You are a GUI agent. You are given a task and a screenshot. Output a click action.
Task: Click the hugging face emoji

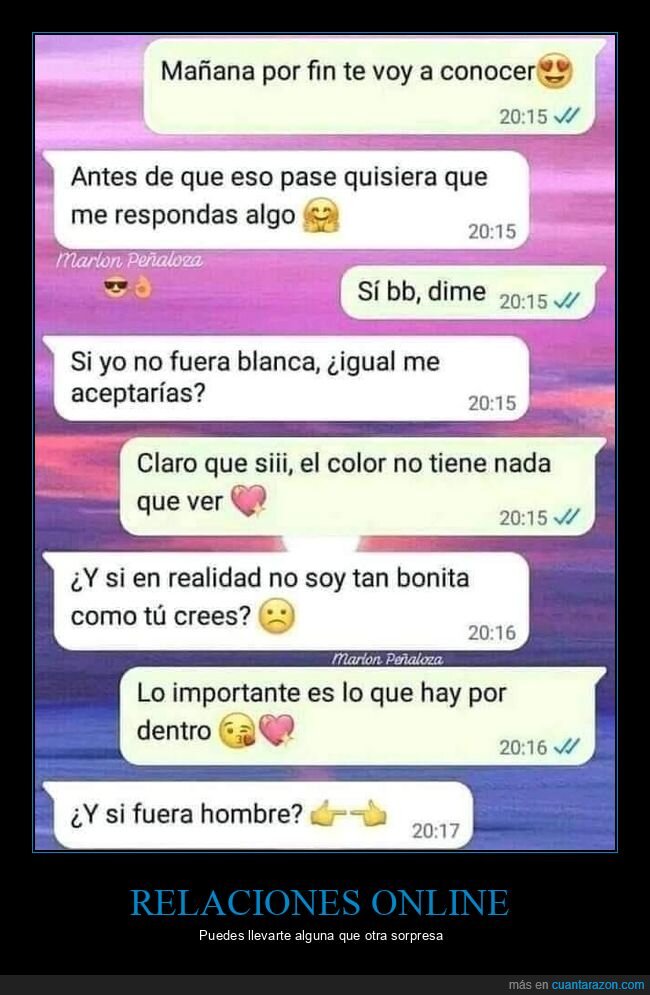pyautogui.click(x=321, y=216)
